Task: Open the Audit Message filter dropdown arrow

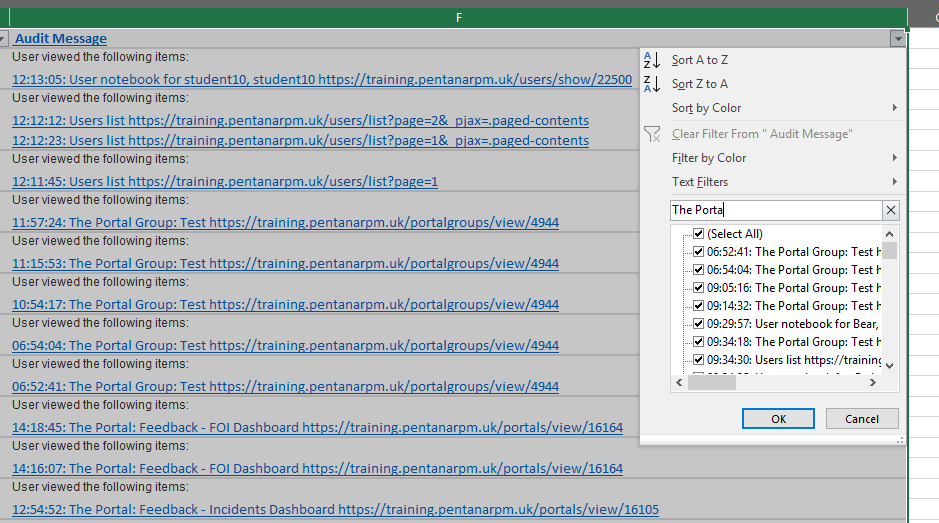Action: click(898, 39)
